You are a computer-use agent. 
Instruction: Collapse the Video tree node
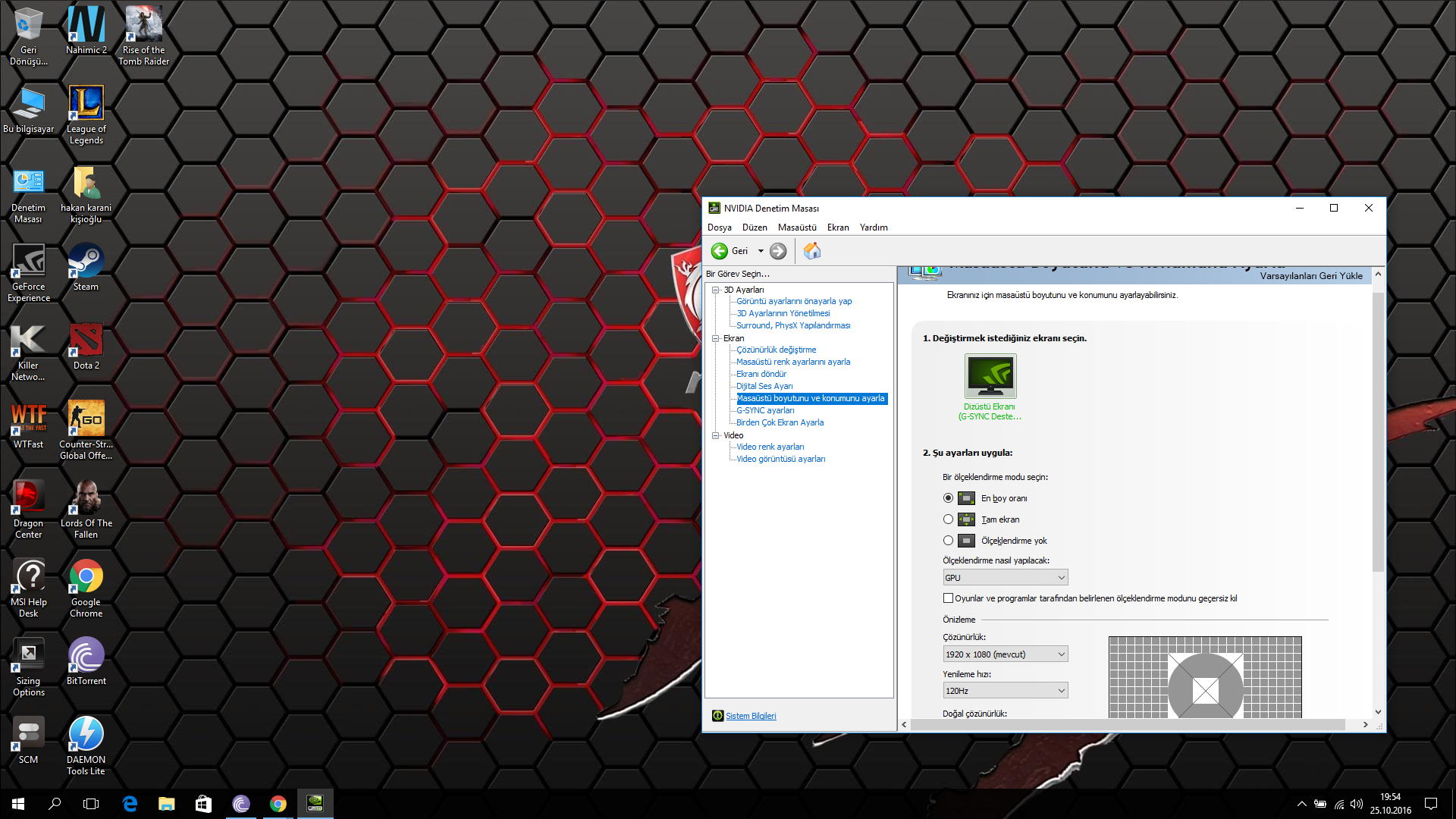[715, 435]
